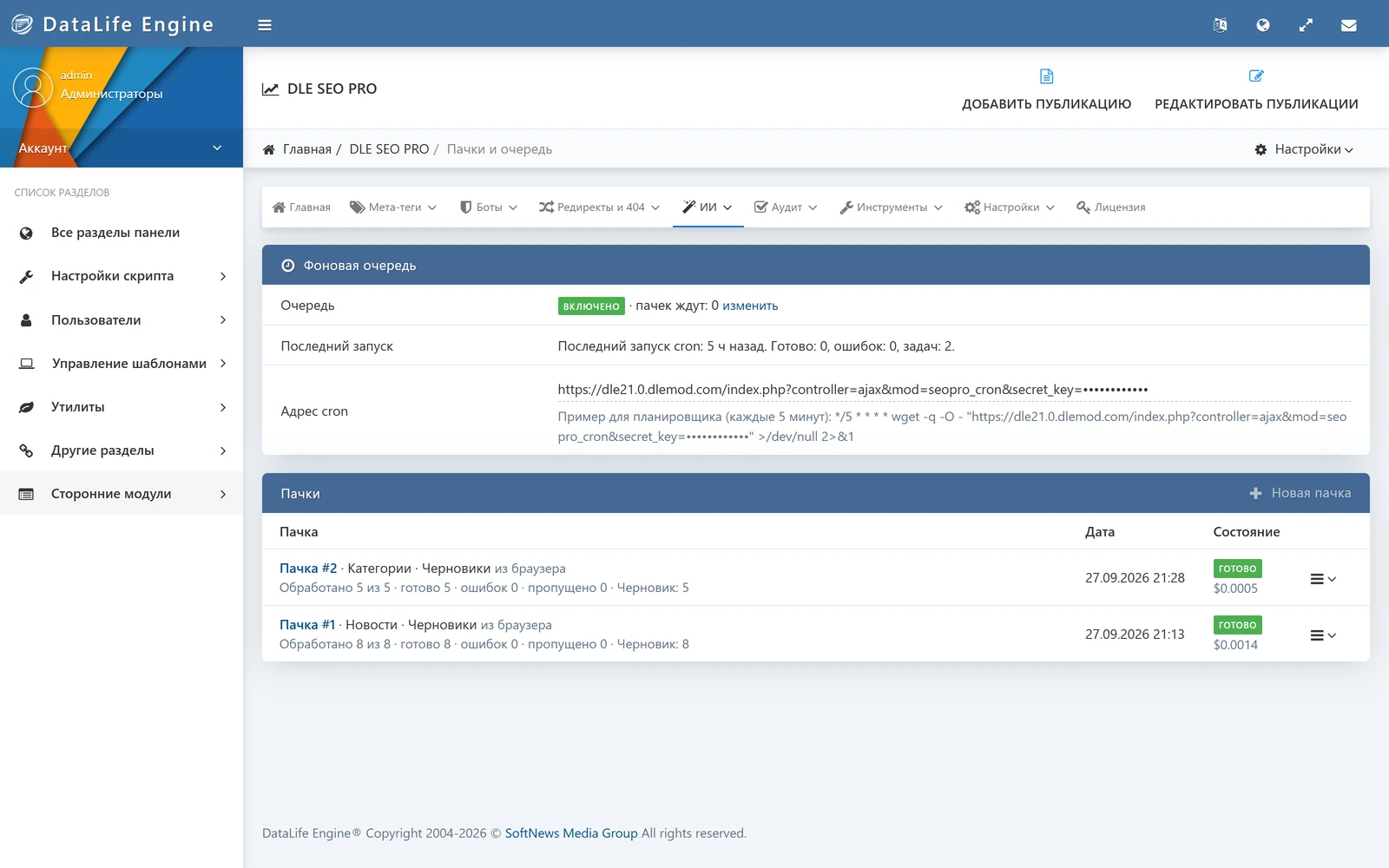The height and width of the screenshot is (868, 1389).
Task: Click the Новая пачка button
Action: 1300,493
